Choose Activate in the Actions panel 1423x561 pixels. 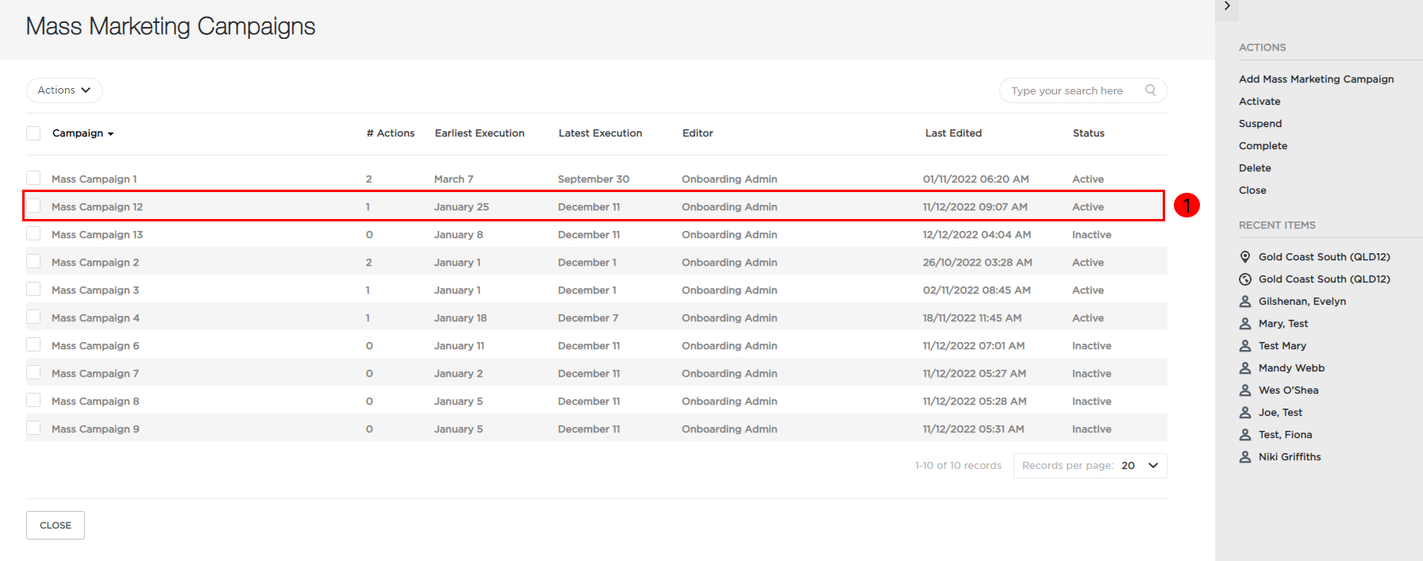click(1259, 101)
